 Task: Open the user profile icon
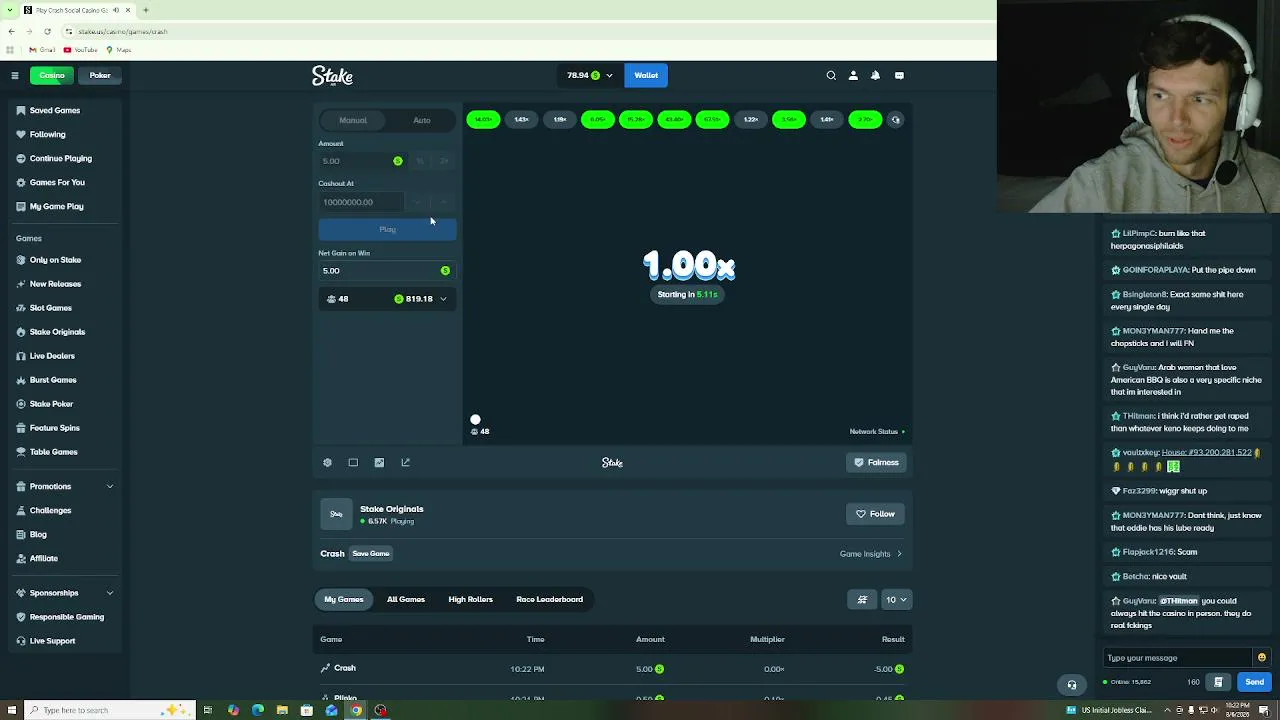coord(853,75)
